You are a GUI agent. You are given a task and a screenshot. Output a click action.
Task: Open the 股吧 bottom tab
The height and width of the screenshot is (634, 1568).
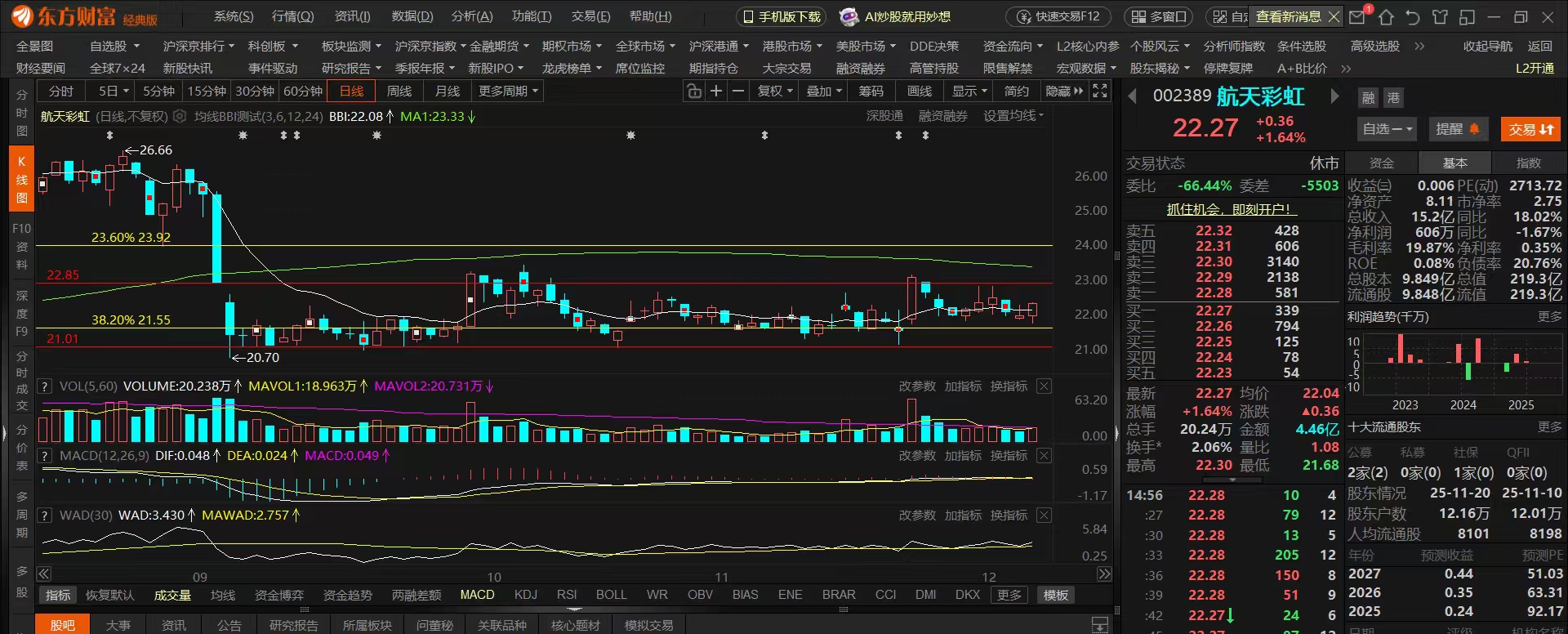(62, 625)
